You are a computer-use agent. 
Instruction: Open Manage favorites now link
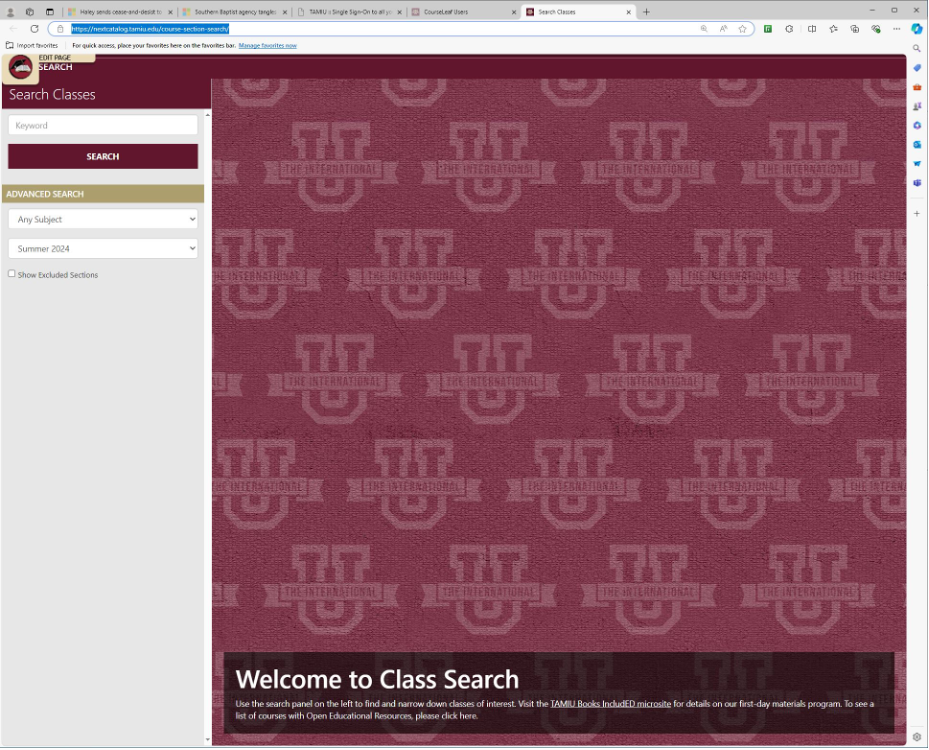(267, 46)
